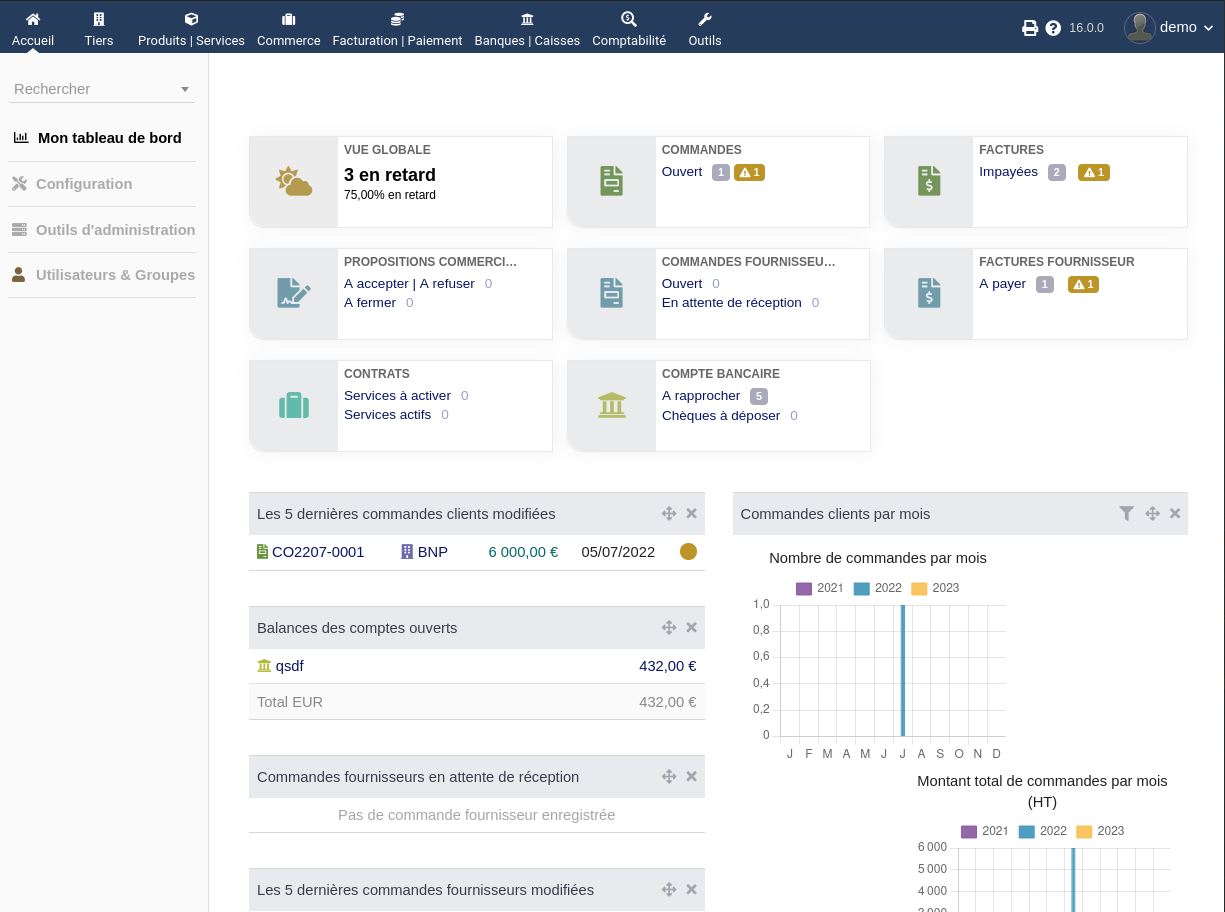1225x912 pixels.
Task: Click the Propositions commerciales signature icon
Action: click(x=294, y=293)
